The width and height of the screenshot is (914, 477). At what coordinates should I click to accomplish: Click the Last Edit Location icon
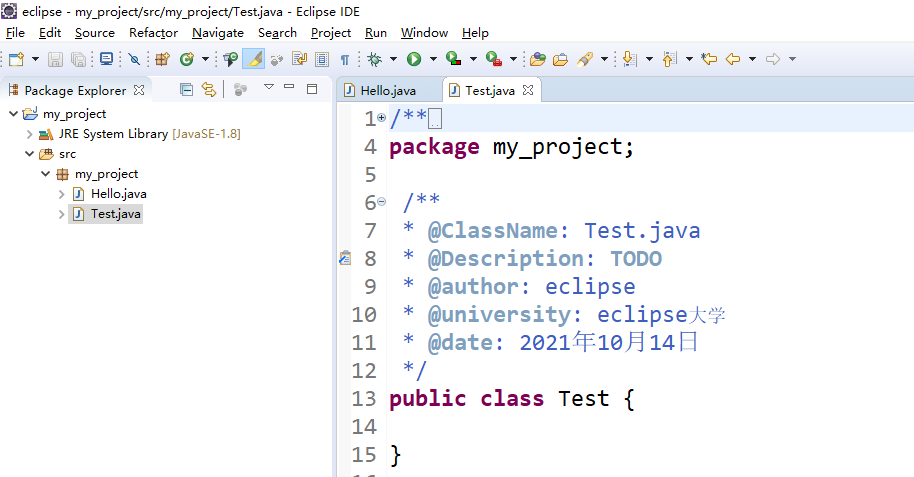coord(709,59)
